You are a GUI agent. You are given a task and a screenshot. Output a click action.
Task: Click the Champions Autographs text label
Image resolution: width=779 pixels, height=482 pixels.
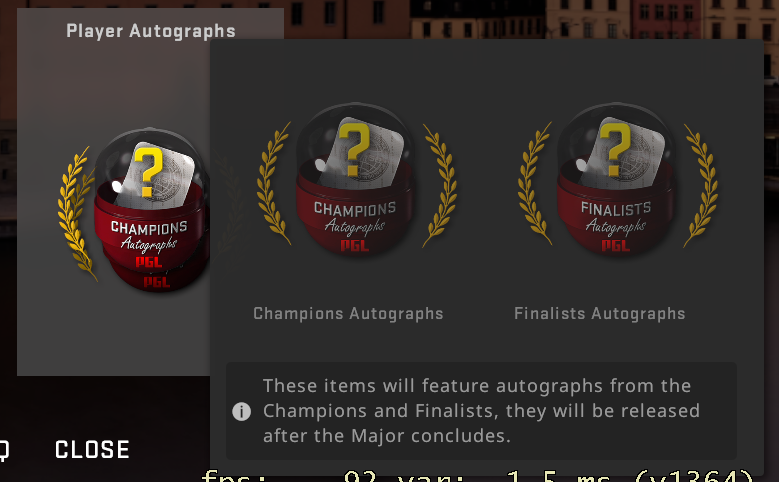348,314
